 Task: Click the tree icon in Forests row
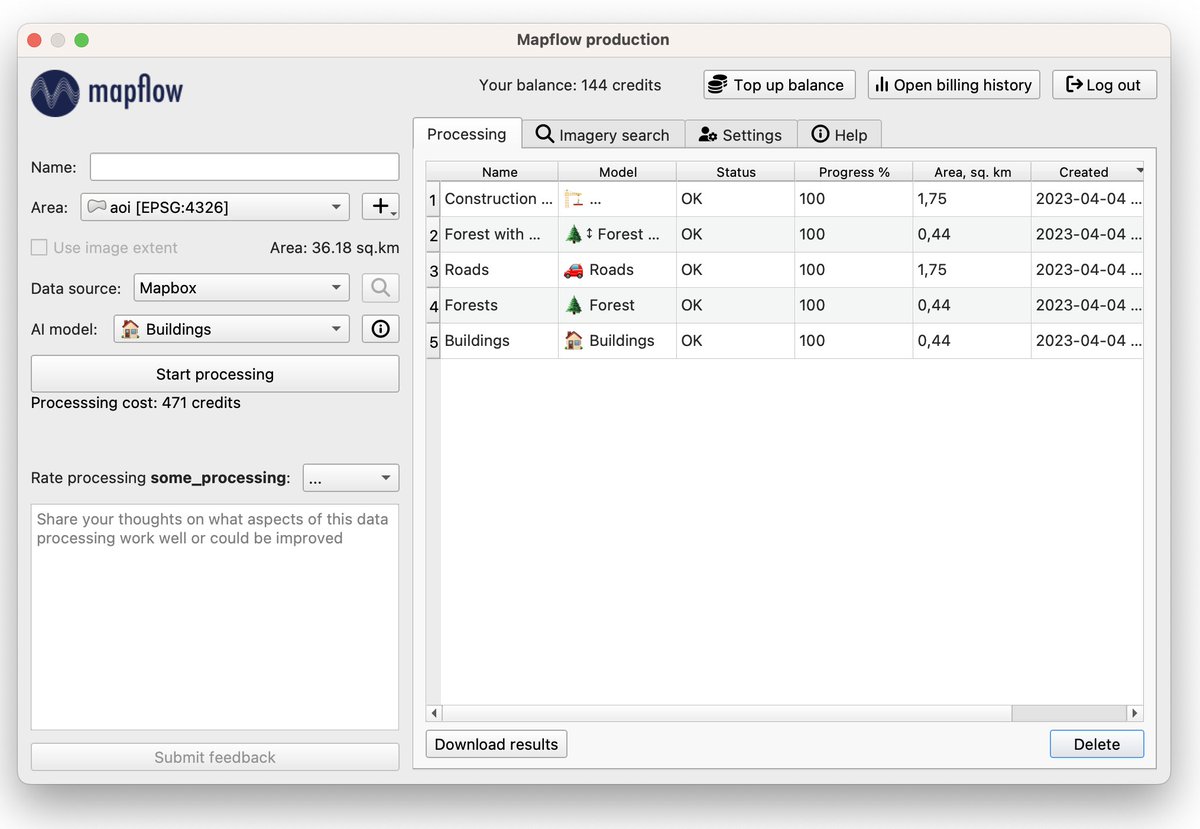click(x=574, y=305)
